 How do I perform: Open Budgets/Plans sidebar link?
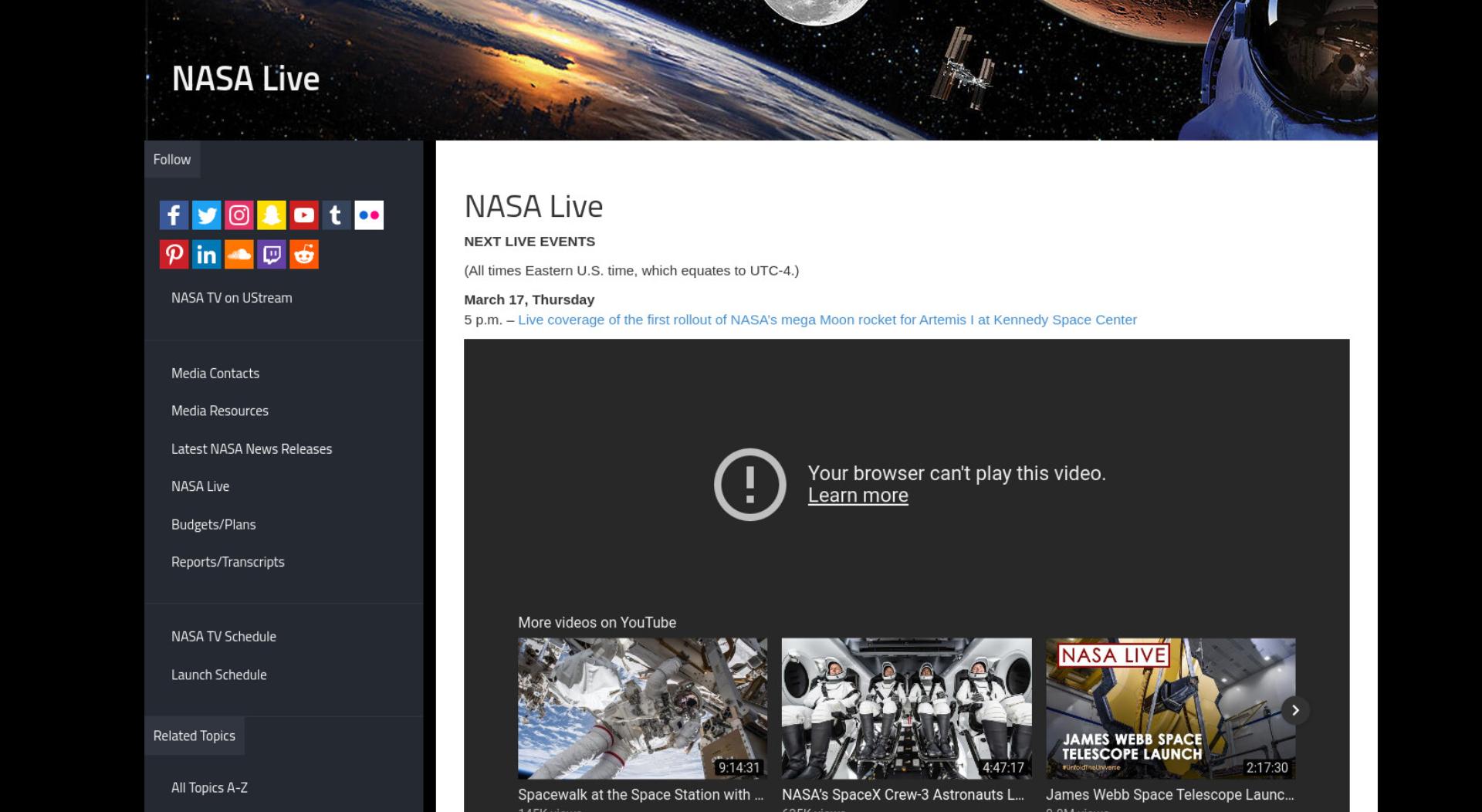pos(214,524)
